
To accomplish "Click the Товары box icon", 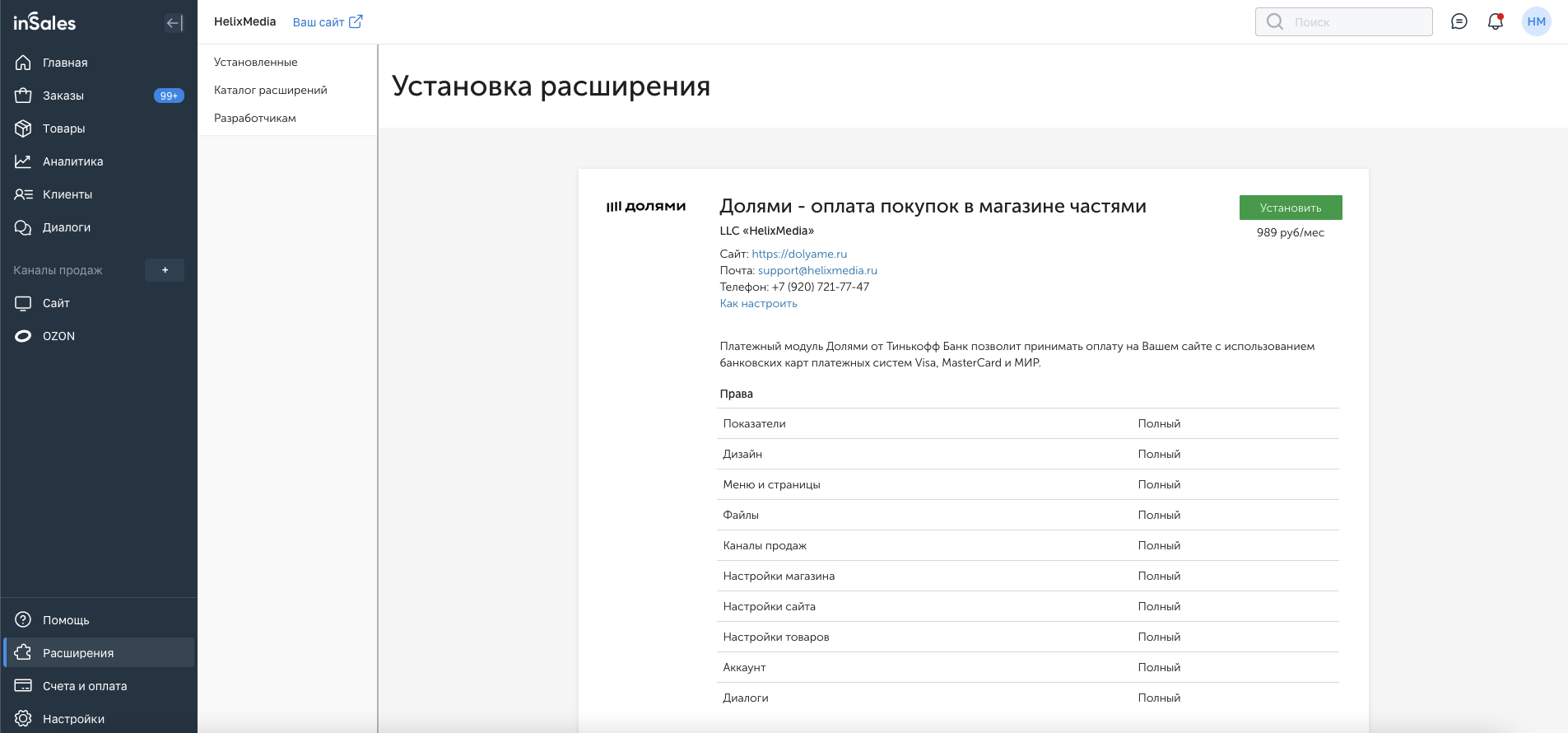I will coord(23,128).
